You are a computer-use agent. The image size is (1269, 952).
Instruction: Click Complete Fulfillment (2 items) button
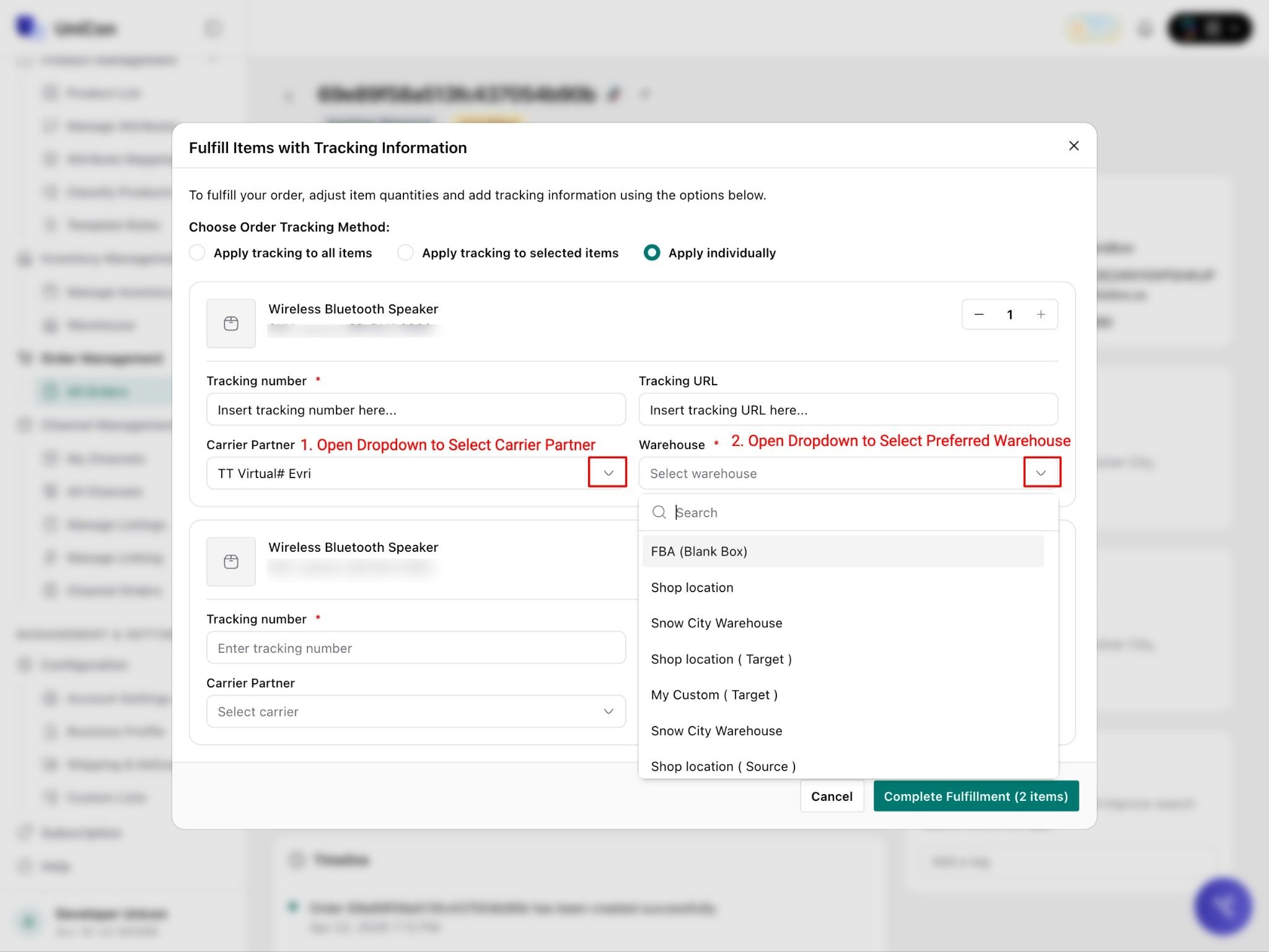976,797
